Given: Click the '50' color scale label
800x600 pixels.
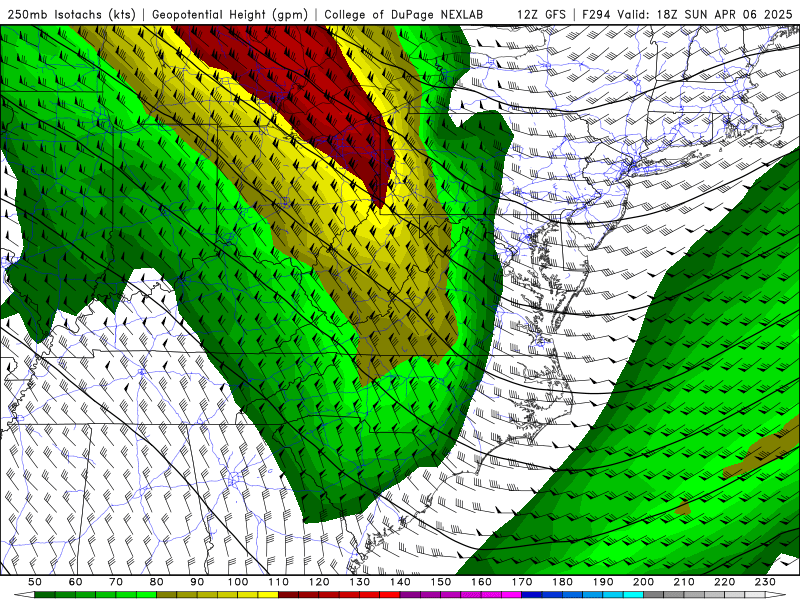Looking at the screenshot, I should 35,582.
